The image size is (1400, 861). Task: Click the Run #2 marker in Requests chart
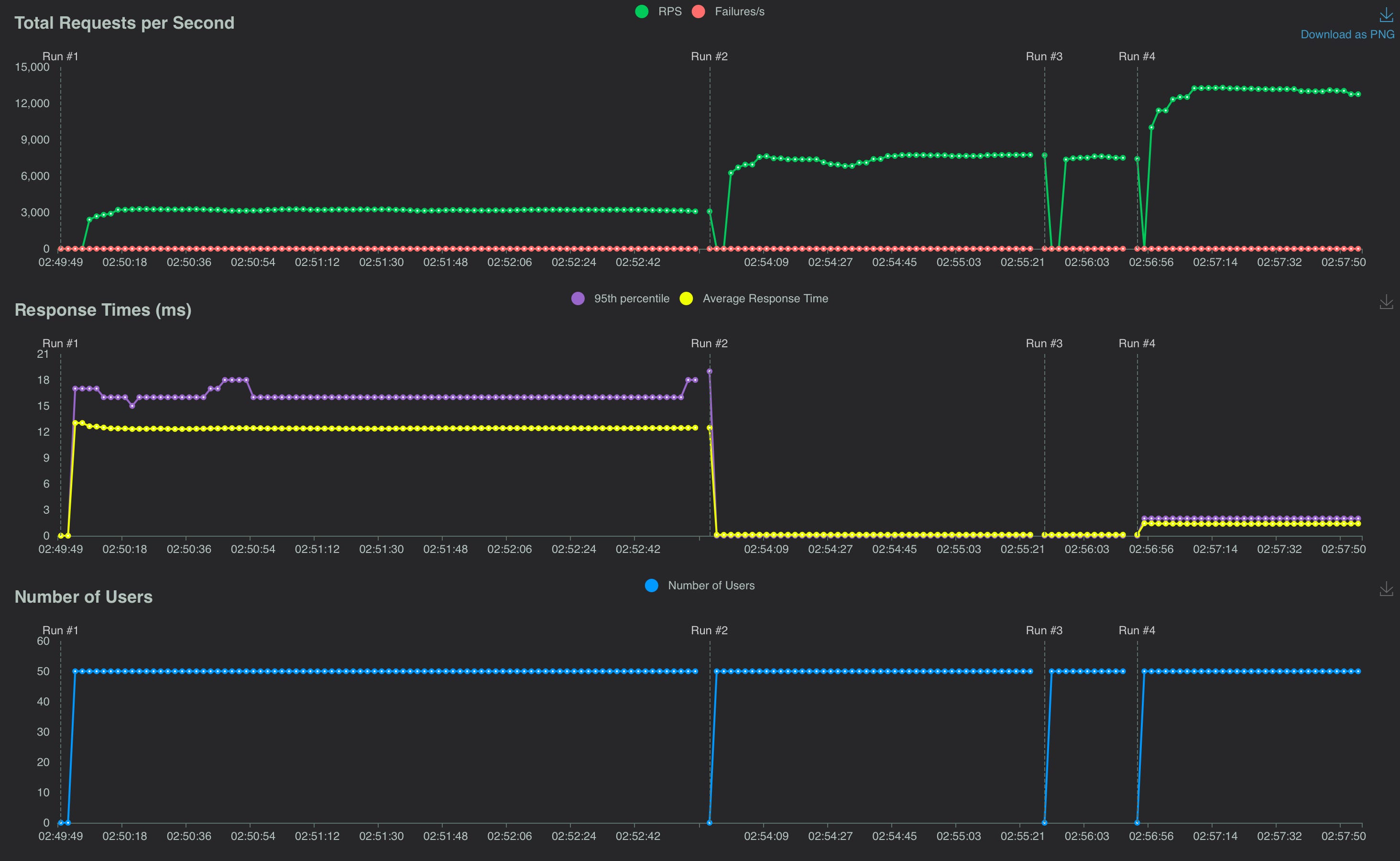coord(709,56)
